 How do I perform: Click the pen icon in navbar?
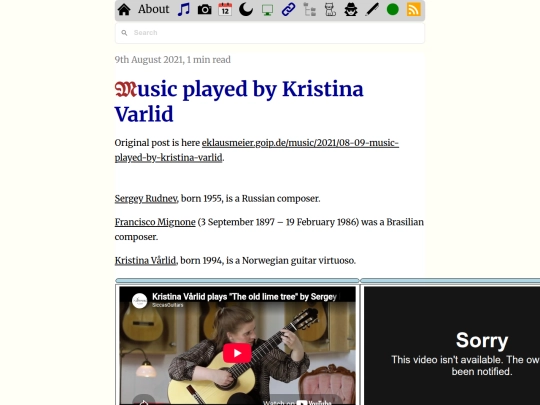[x=372, y=10]
